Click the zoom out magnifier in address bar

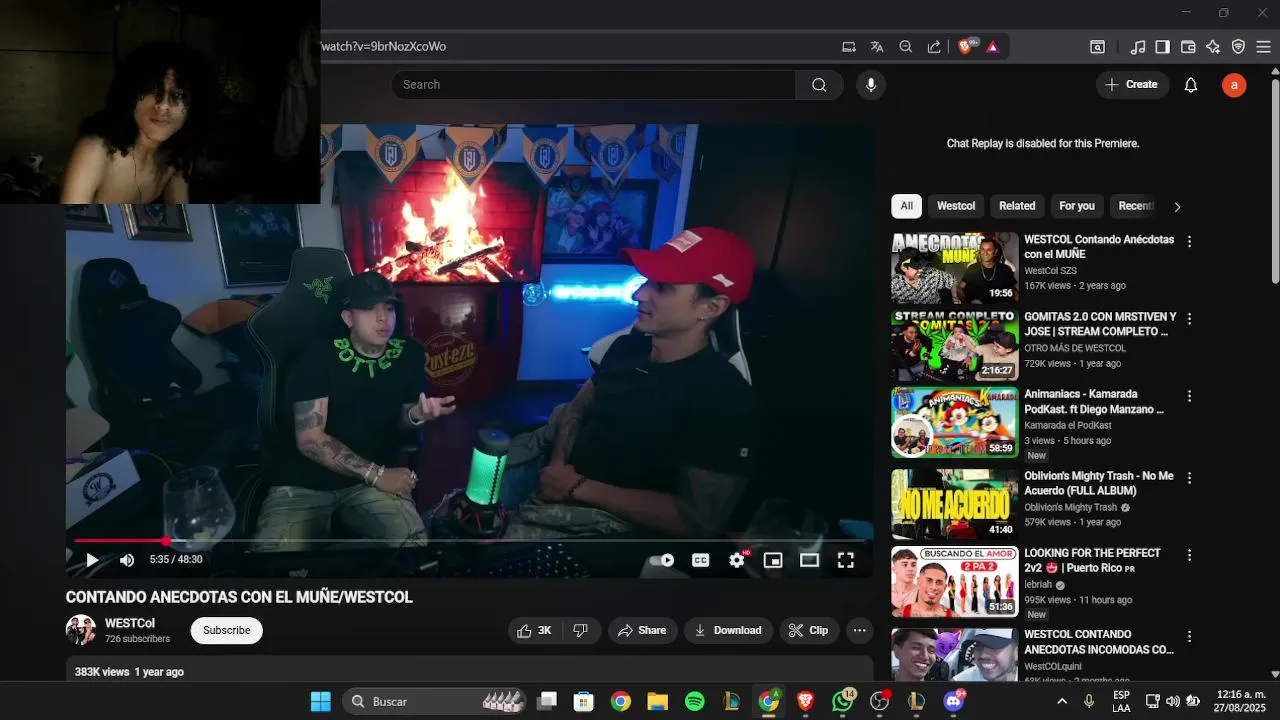[x=906, y=46]
